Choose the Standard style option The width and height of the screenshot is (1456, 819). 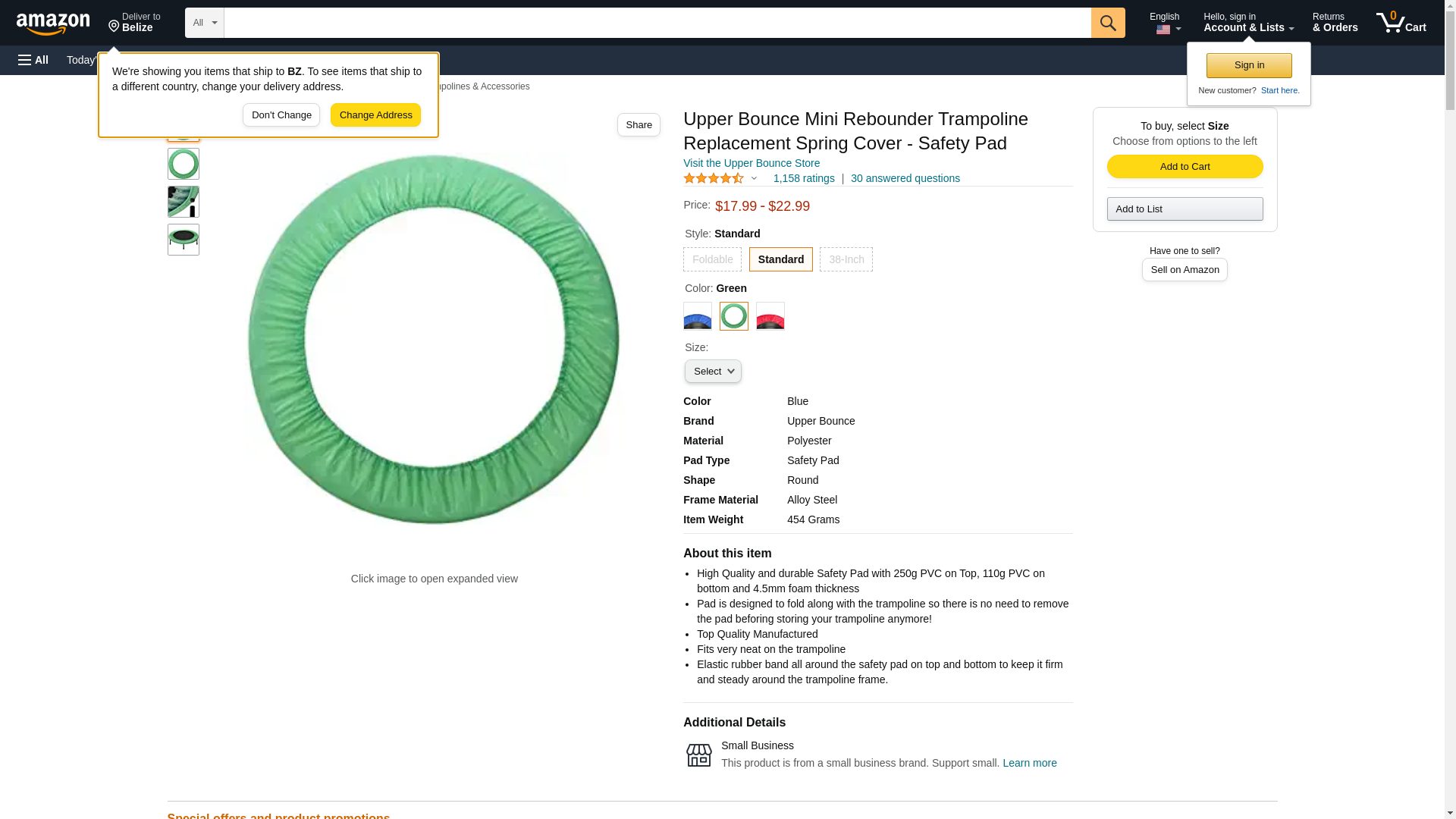780,259
